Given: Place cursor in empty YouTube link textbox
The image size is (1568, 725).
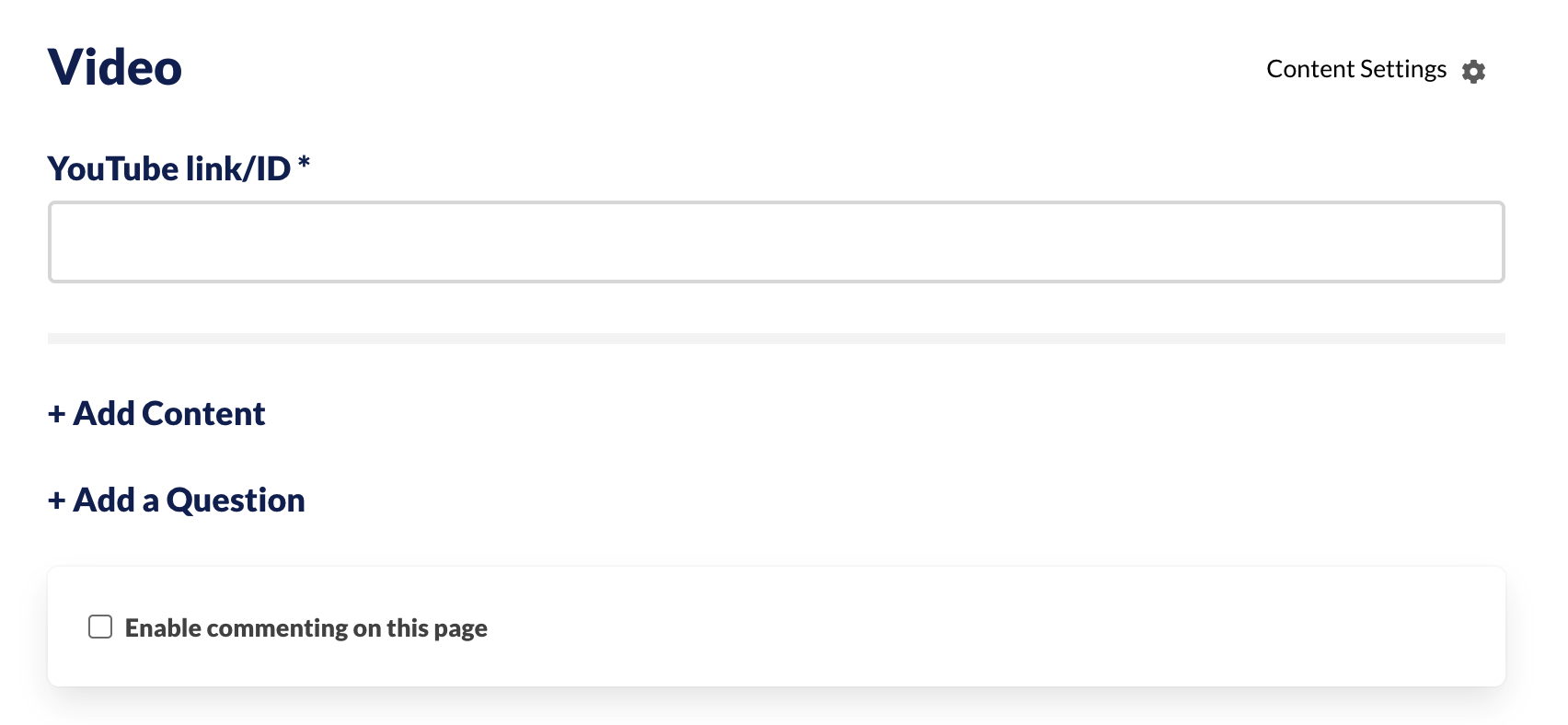Looking at the screenshot, I should (x=777, y=242).
